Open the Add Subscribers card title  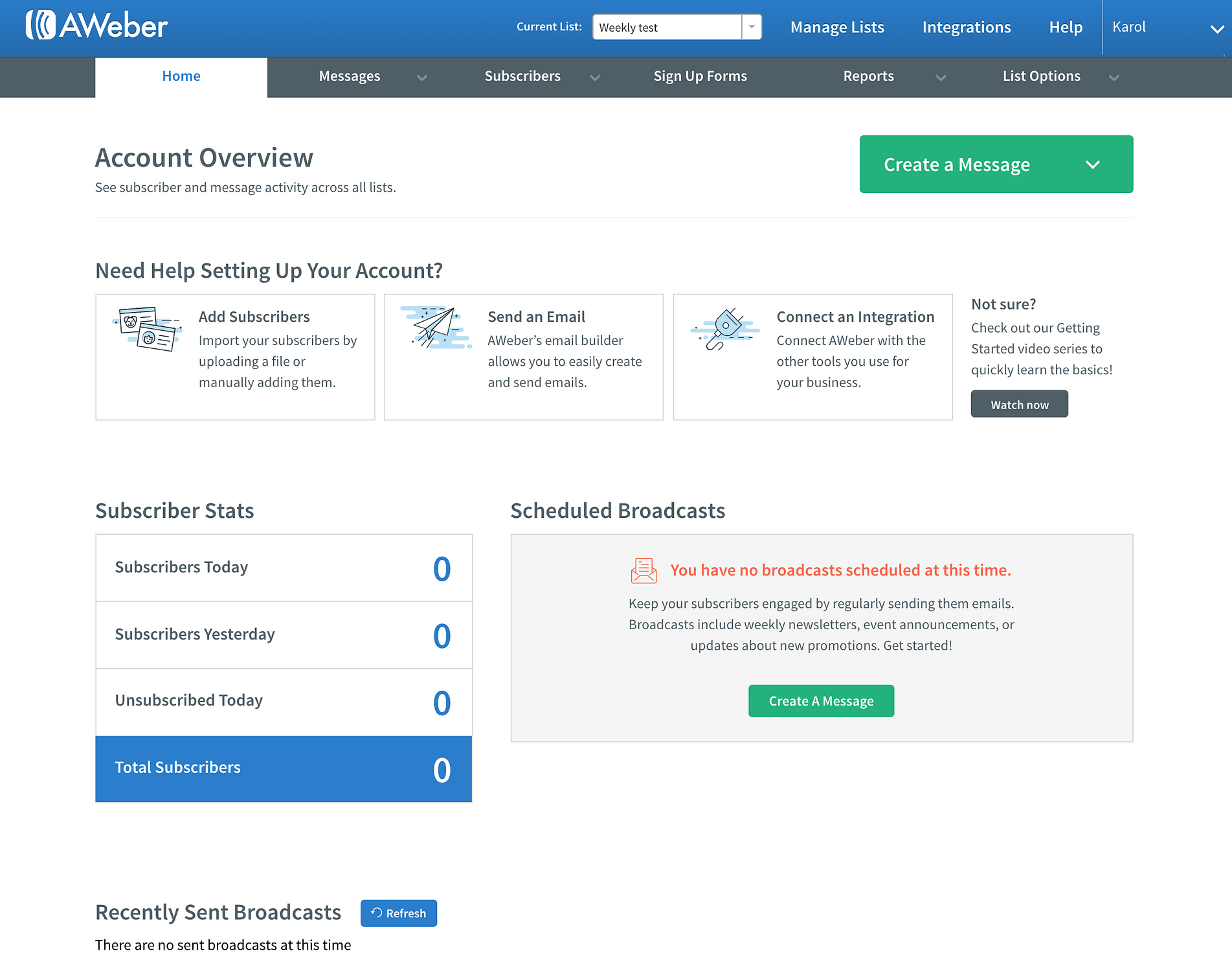(x=254, y=317)
